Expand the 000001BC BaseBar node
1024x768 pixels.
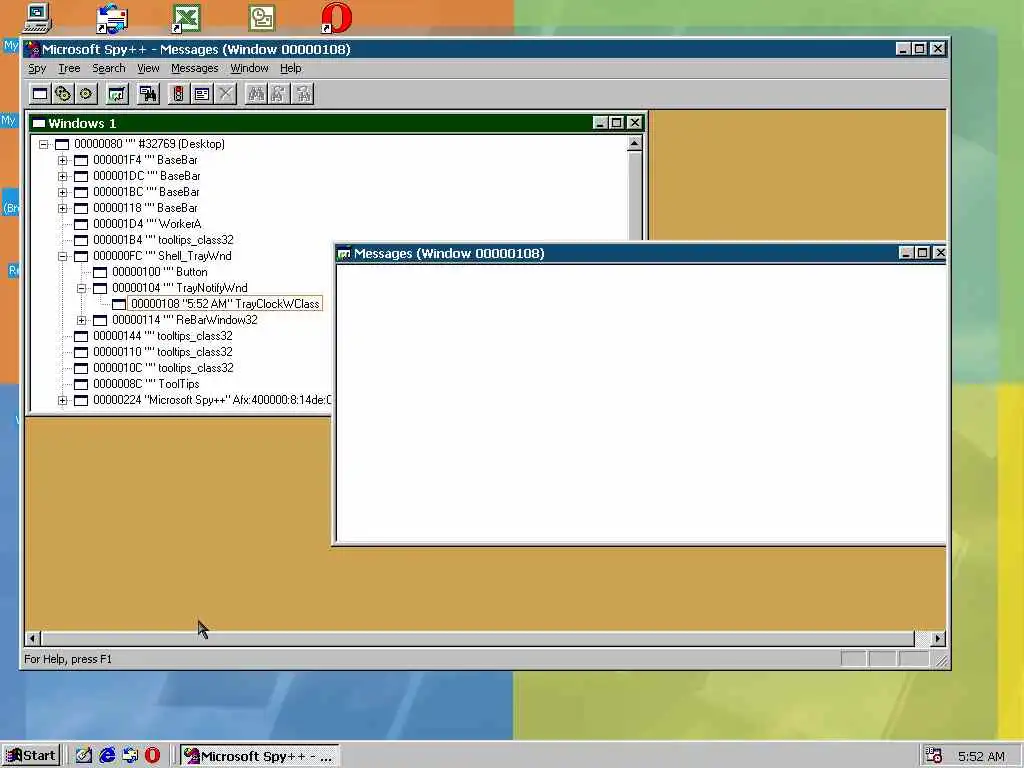point(63,192)
